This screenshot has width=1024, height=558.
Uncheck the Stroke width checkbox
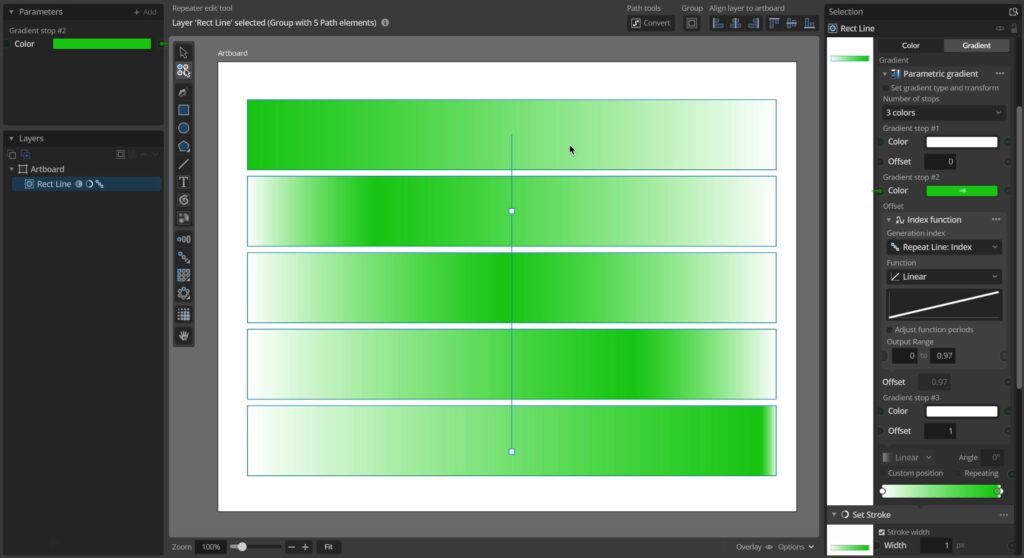tap(881, 532)
